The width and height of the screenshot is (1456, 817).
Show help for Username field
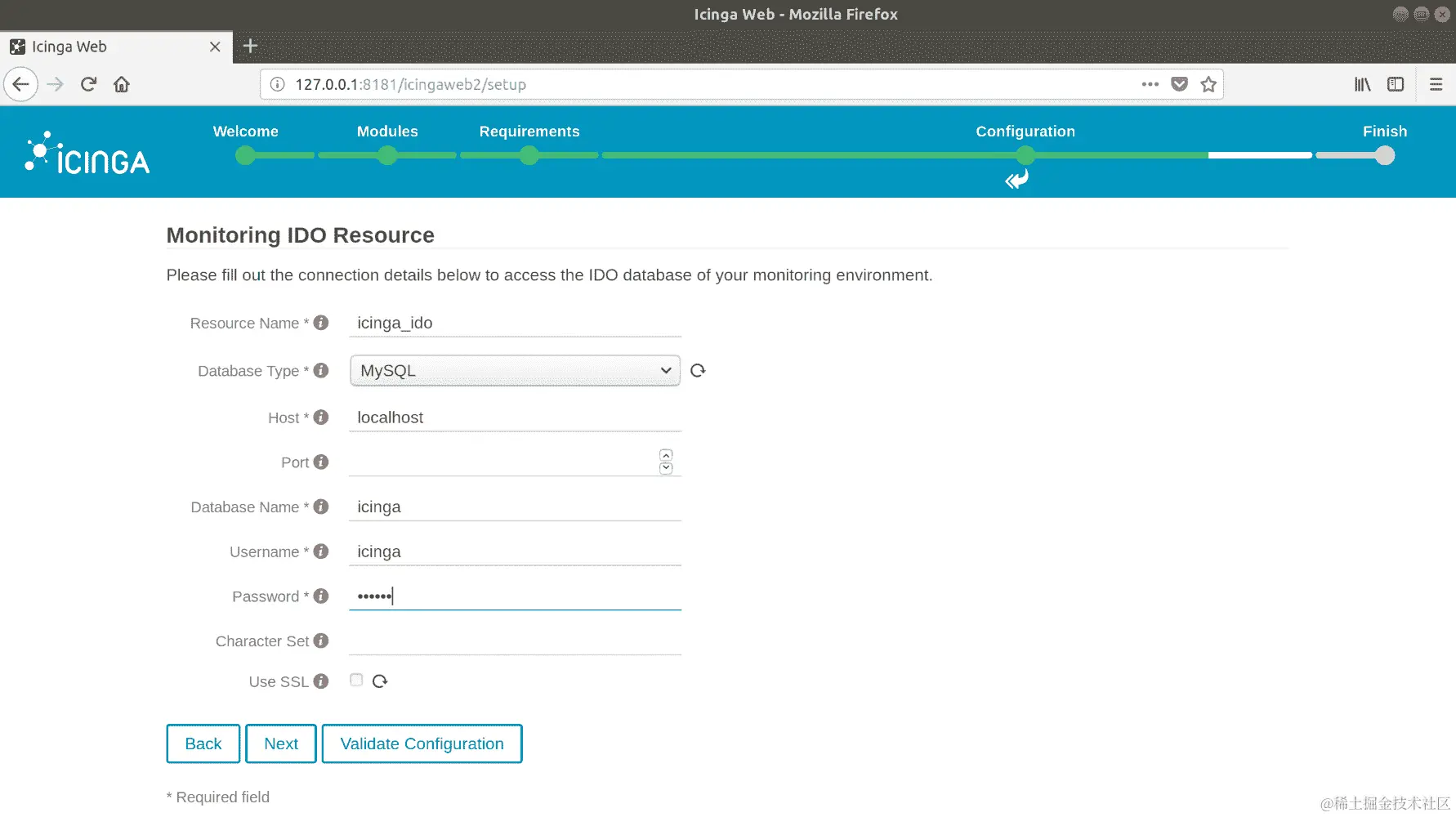321,551
